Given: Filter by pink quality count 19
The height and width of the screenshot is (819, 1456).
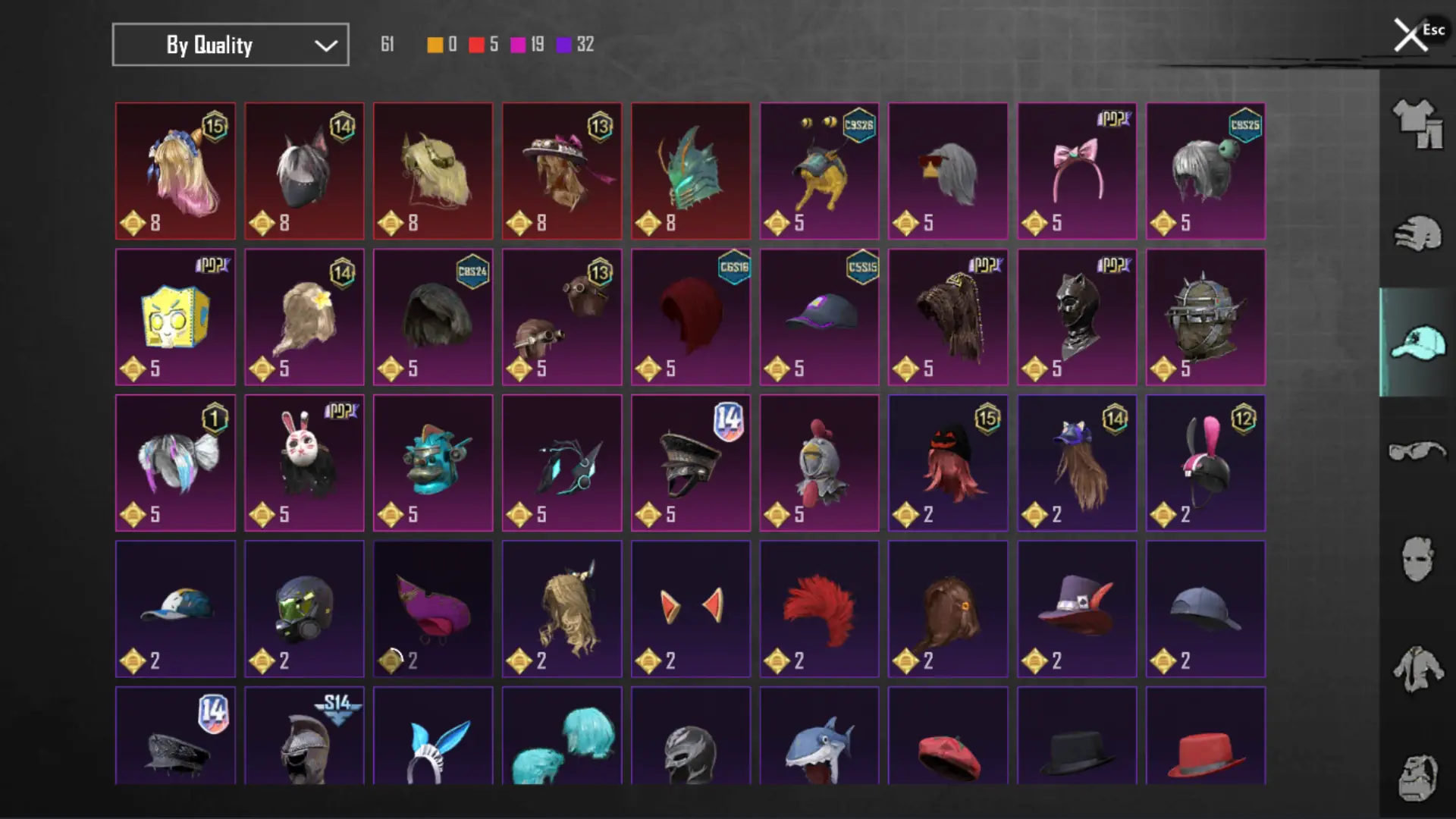Looking at the screenshot, I should pyautogui.click(x=528, y=45).
